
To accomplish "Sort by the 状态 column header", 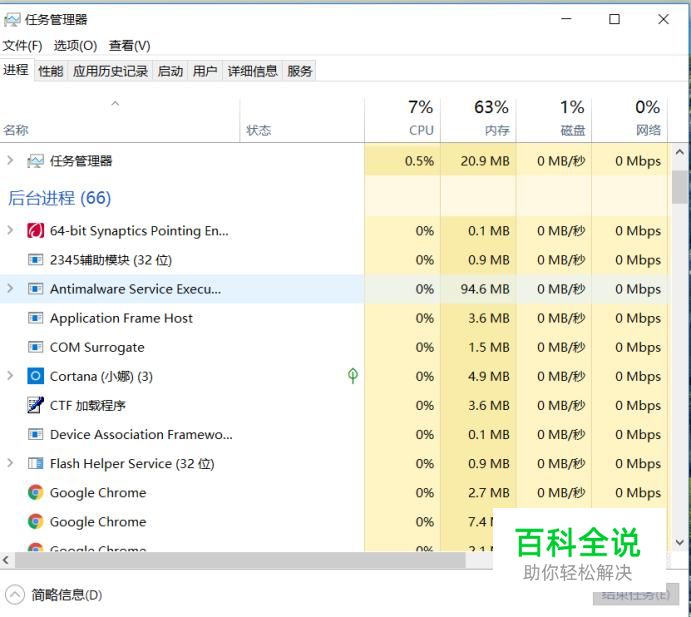I will click(302, 119).
